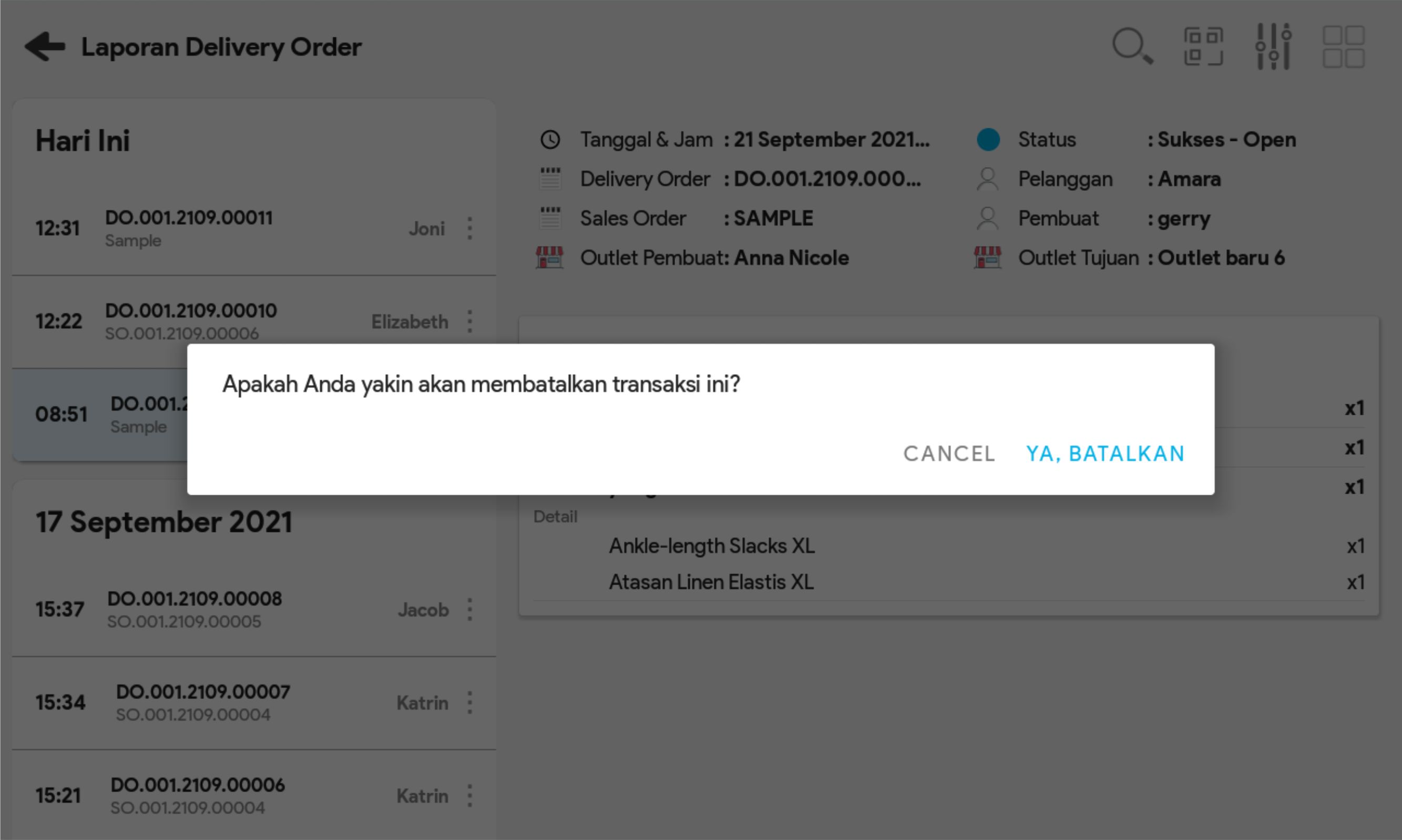1402x840 pixels.
Task: Click the Outlet Tujuan shop icon
Action: coord(987,258)
